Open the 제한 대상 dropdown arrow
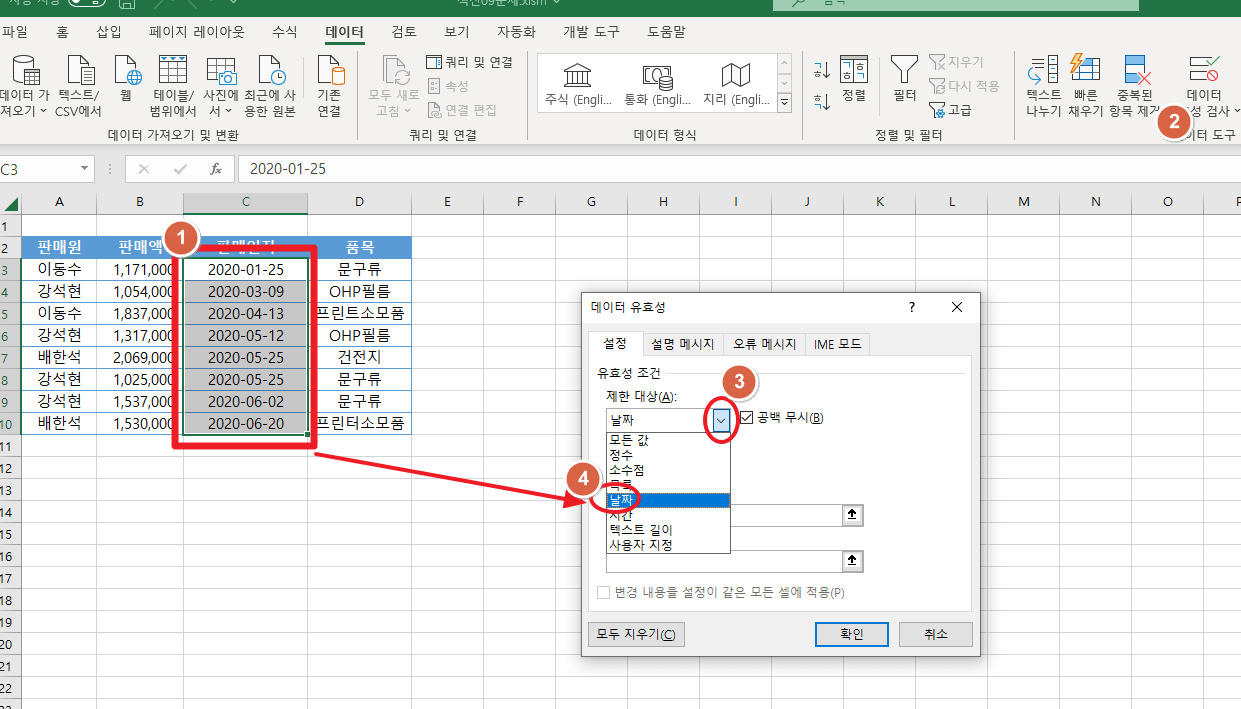This screenshot has height=709, width=1241. 720,418
